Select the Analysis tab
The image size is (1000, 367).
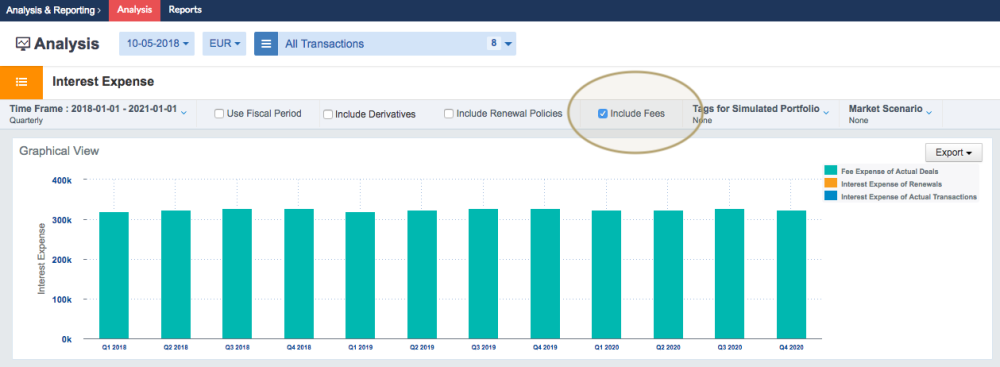(x=135, y=10)
